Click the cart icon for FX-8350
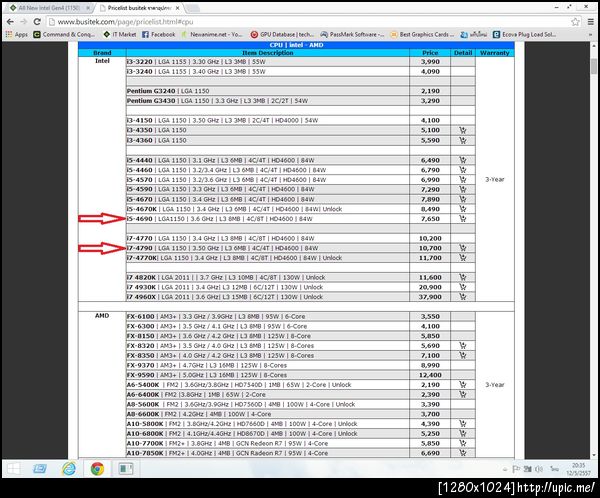This screenshot has height=498, width=600. tap(463, 355)
